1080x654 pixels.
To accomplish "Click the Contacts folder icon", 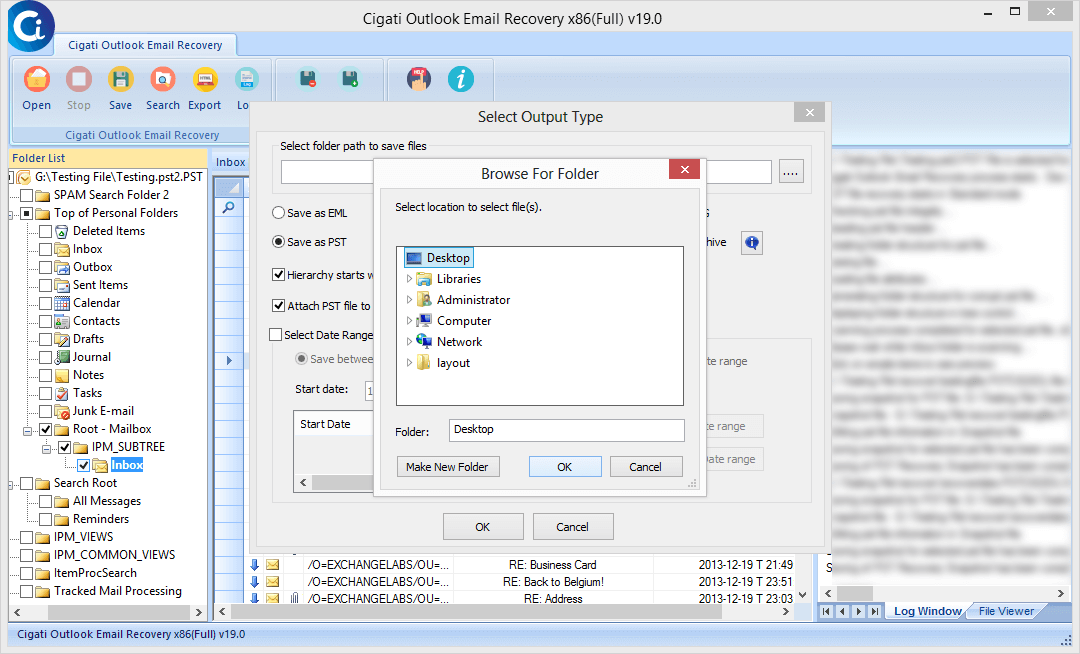I will click(62, 321).
